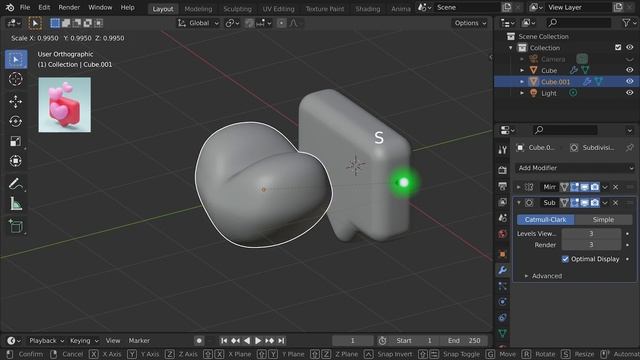Image resolution: width=640 pixels, height=360 pixels.
Task: Hide the Collection in viewport
Action: coord(630,47)
